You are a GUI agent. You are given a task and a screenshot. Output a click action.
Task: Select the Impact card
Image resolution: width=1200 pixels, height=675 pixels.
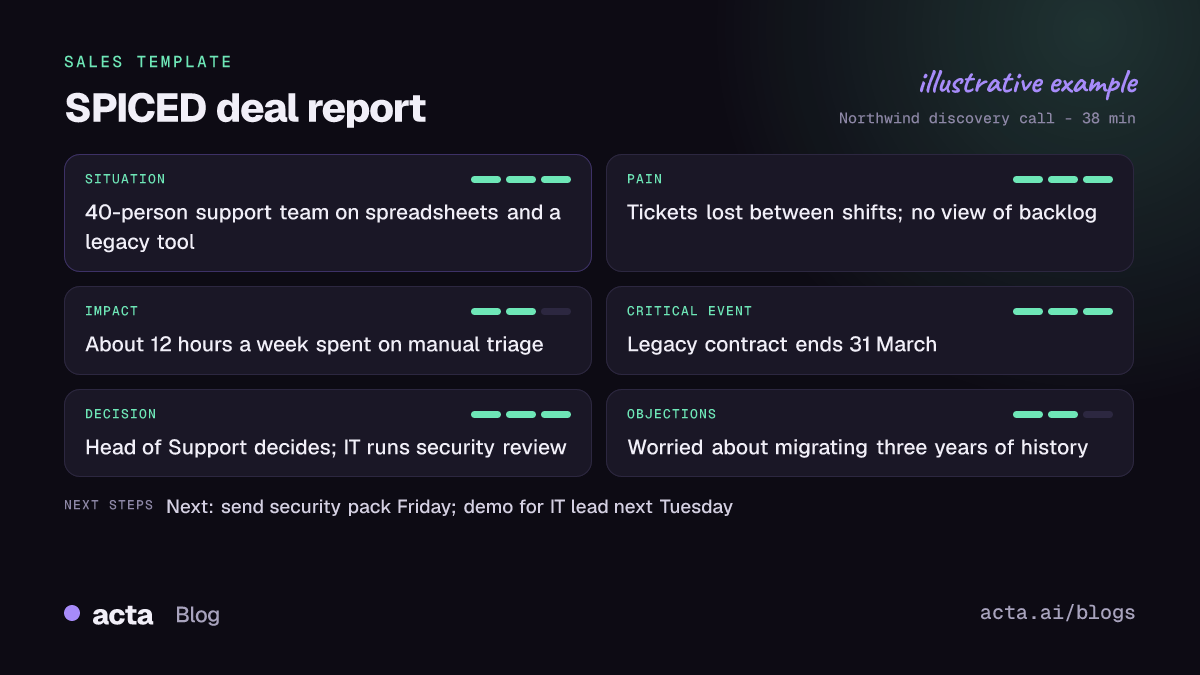pos(328,331)
